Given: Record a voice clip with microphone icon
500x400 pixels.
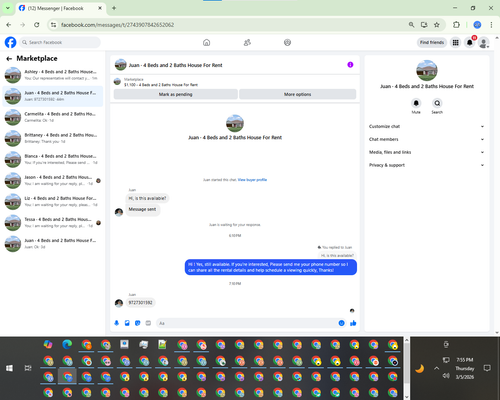Looking at the screenshot, I should 117,323.
